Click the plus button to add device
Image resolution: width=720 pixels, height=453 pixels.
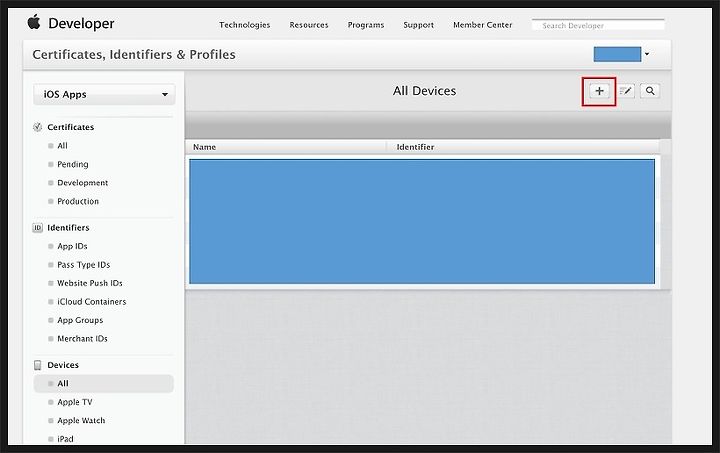pyautogui.click(x=599, y=91)
